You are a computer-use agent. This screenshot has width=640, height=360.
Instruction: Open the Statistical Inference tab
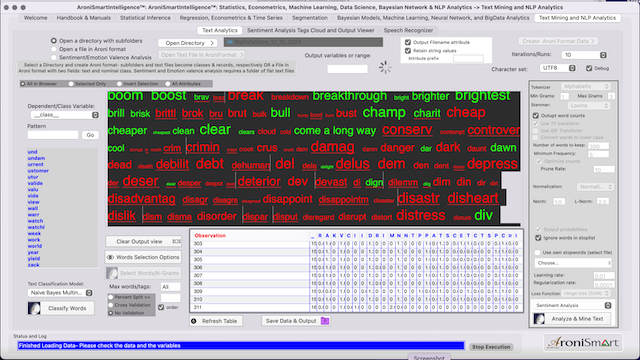145,18
